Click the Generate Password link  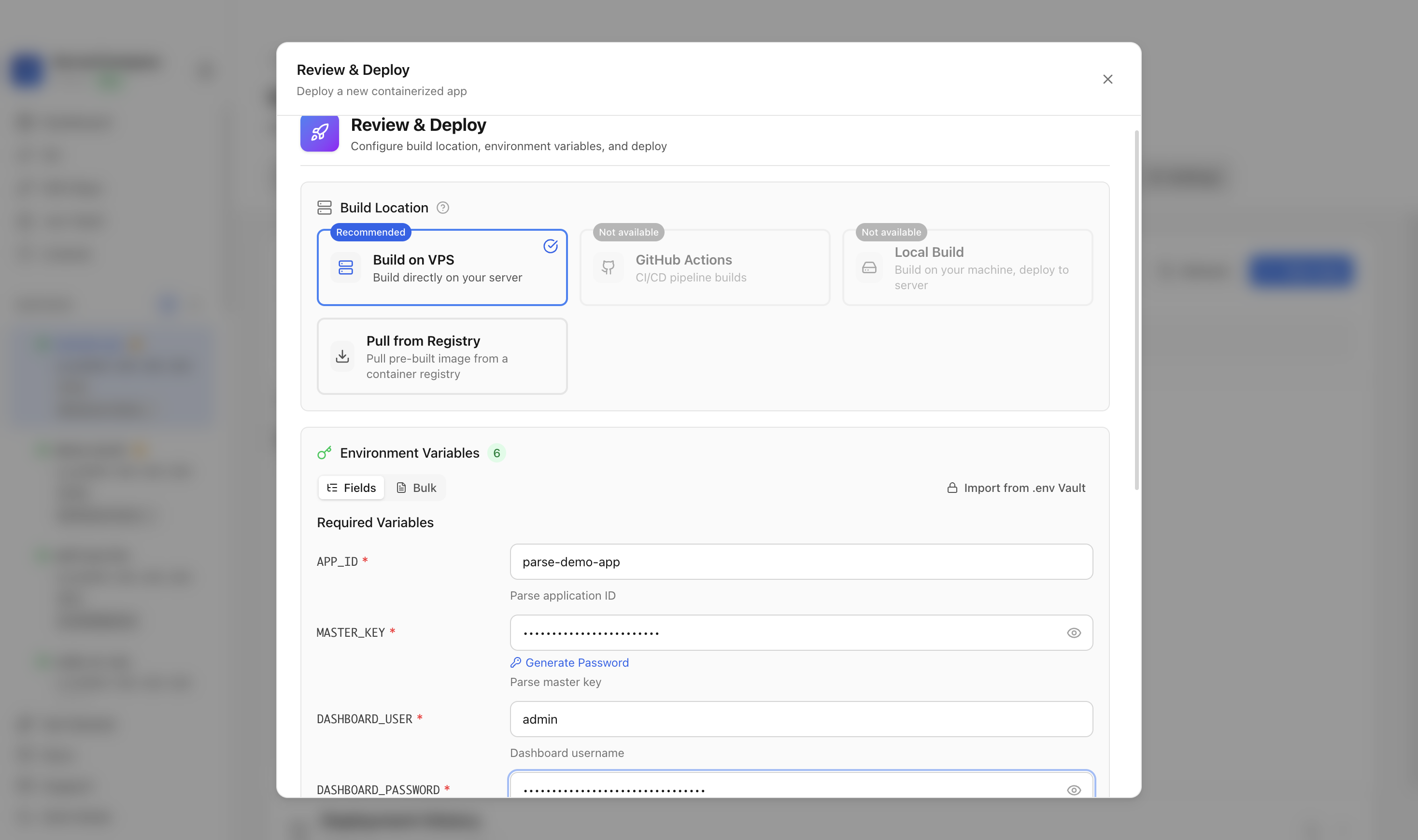tap(570, 662)
